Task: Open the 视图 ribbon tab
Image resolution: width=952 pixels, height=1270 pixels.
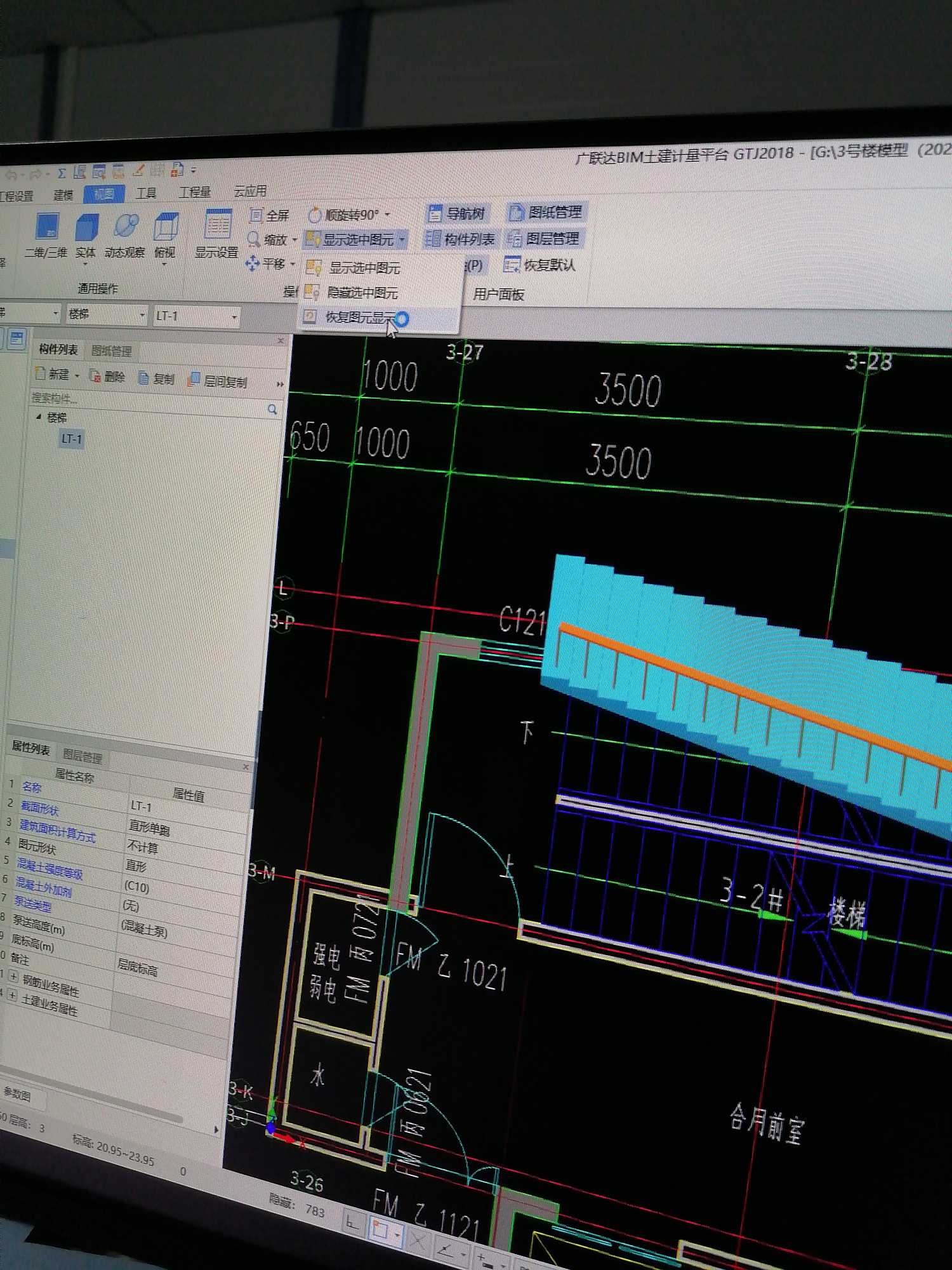Action: 104,194
